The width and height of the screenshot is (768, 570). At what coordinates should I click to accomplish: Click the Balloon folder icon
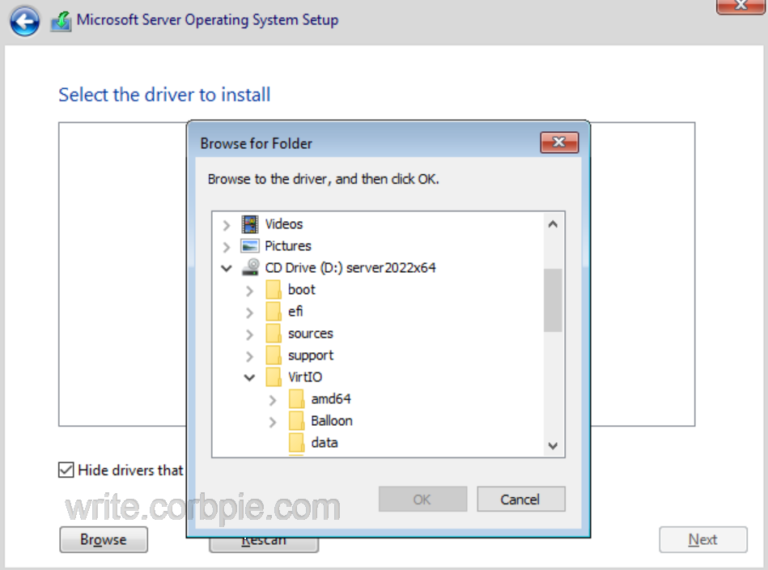point(296,421)
